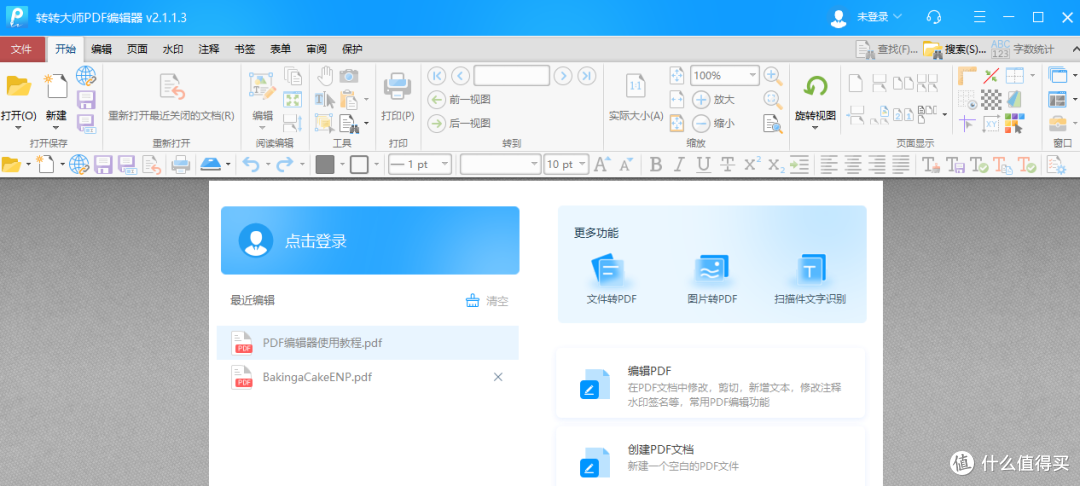The height and width of the screenshot is (486, 1080).
Task: Click the 新建 new document icon in ribbon
Action: tap(56, 86)
